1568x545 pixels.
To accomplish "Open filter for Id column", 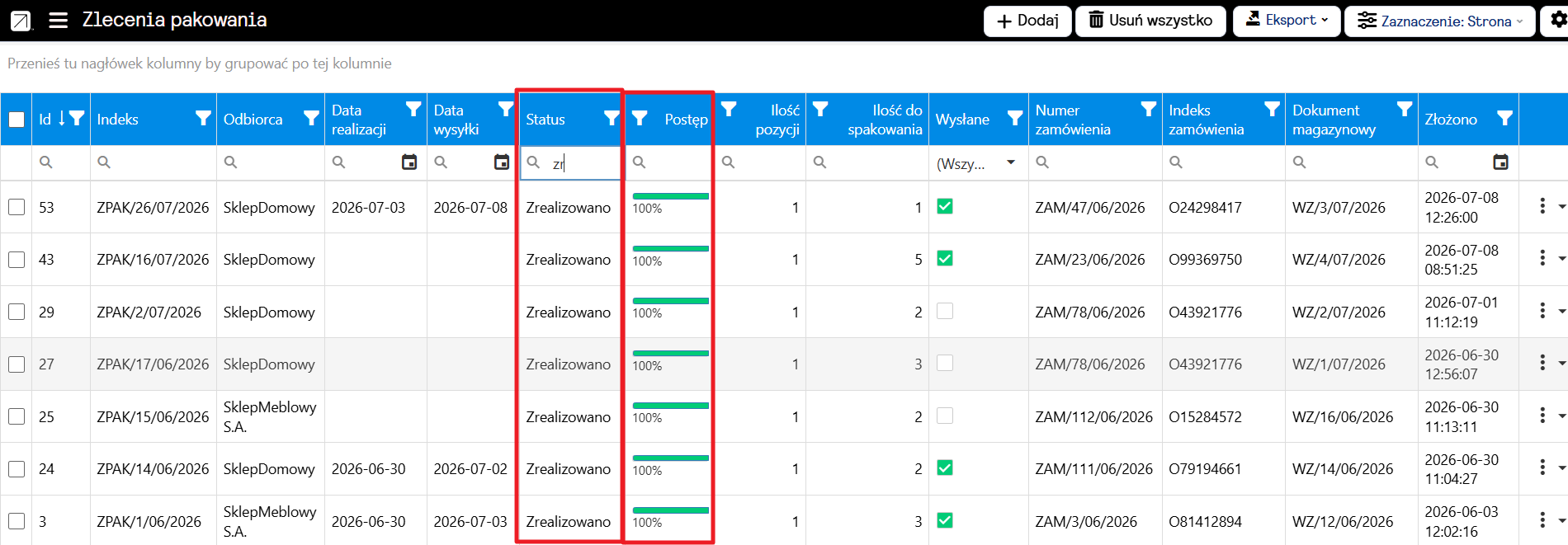I will pos(77,118).
